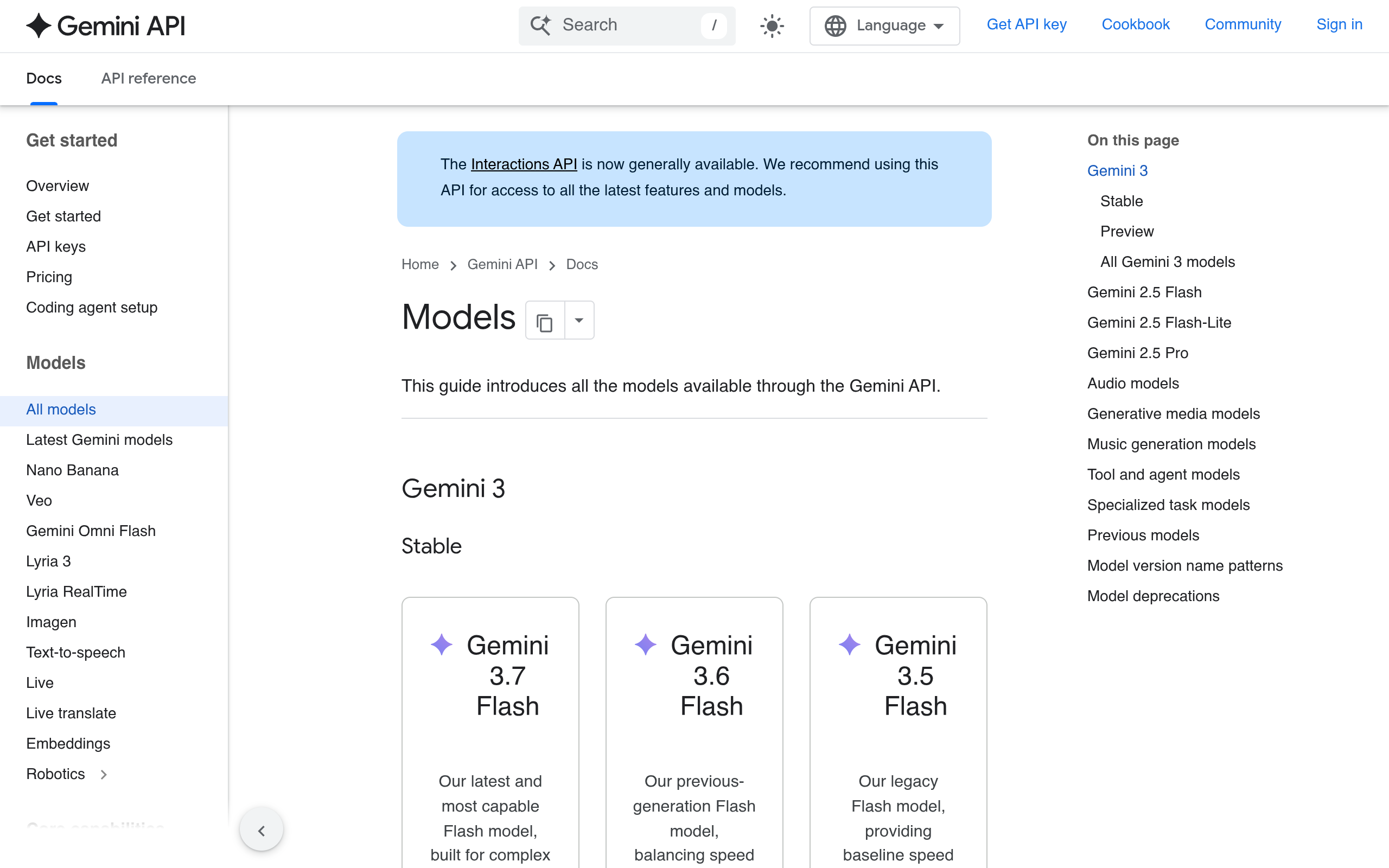1389x868 pixels.
Task: Click the Gemini 3.5 Flash sparkle icon
Action: pyautogui.click(x=850, y=644)
